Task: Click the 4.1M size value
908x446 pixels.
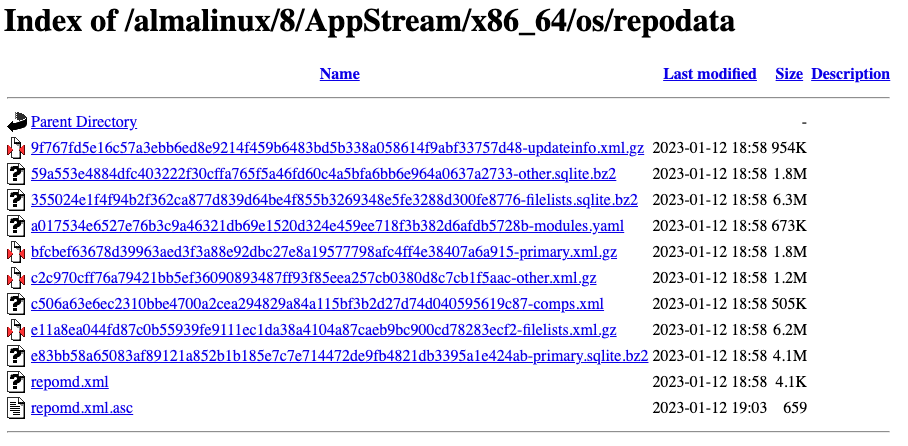Action: (790, 356)
